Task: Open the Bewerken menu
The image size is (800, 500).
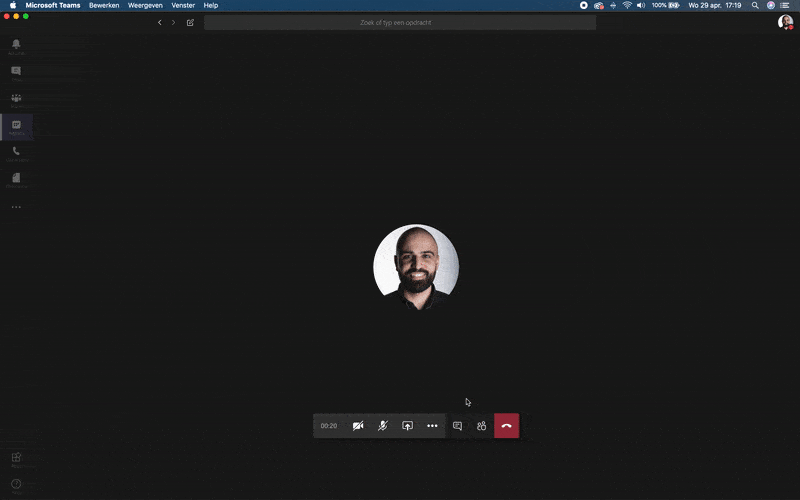Action: point(104,5)
